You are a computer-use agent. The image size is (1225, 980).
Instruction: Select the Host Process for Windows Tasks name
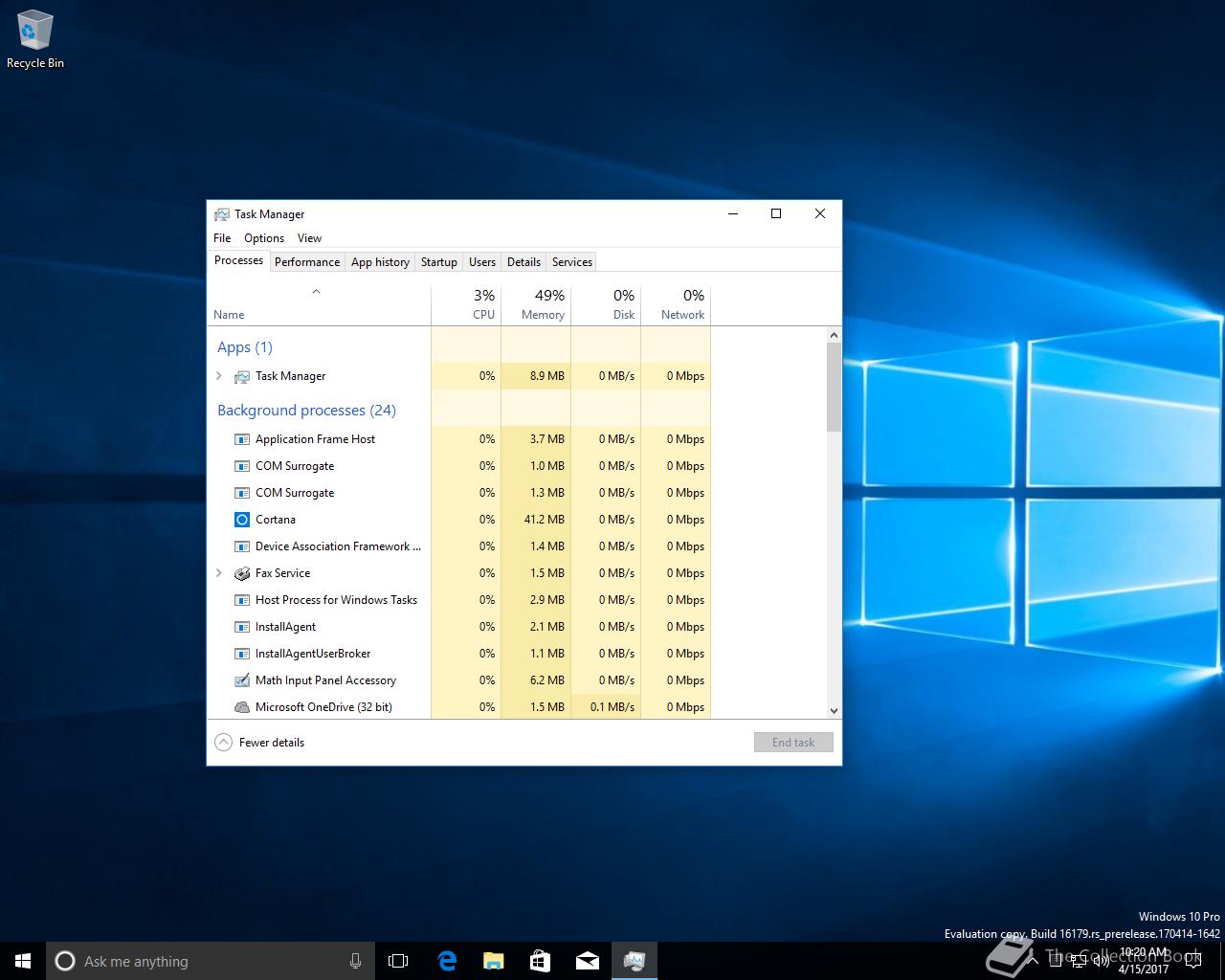[336, 600]
